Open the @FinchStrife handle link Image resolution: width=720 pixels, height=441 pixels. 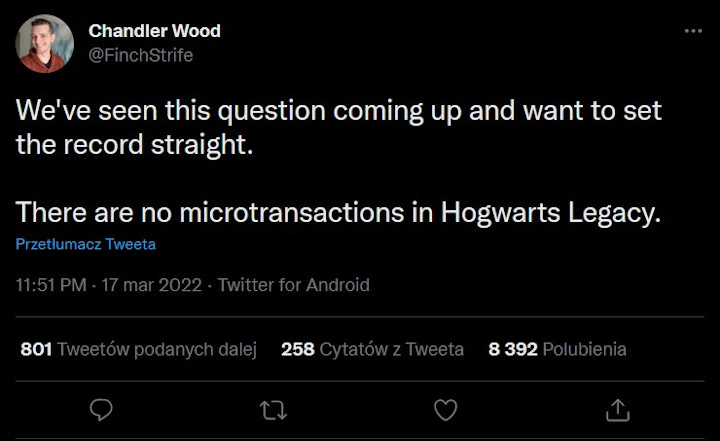coord(140,55)
